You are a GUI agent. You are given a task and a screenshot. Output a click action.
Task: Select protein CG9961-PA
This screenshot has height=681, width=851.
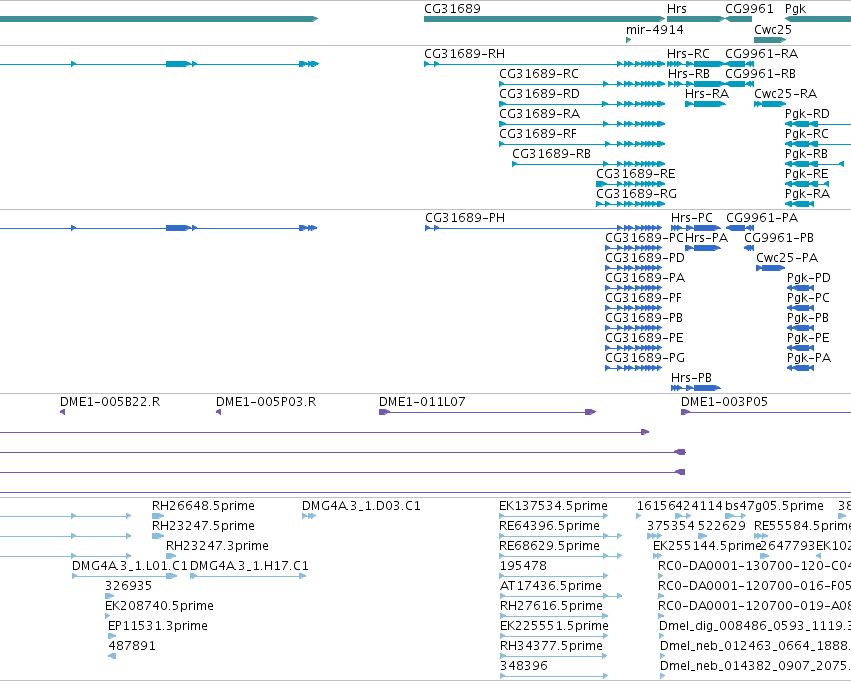coord(762,218)
